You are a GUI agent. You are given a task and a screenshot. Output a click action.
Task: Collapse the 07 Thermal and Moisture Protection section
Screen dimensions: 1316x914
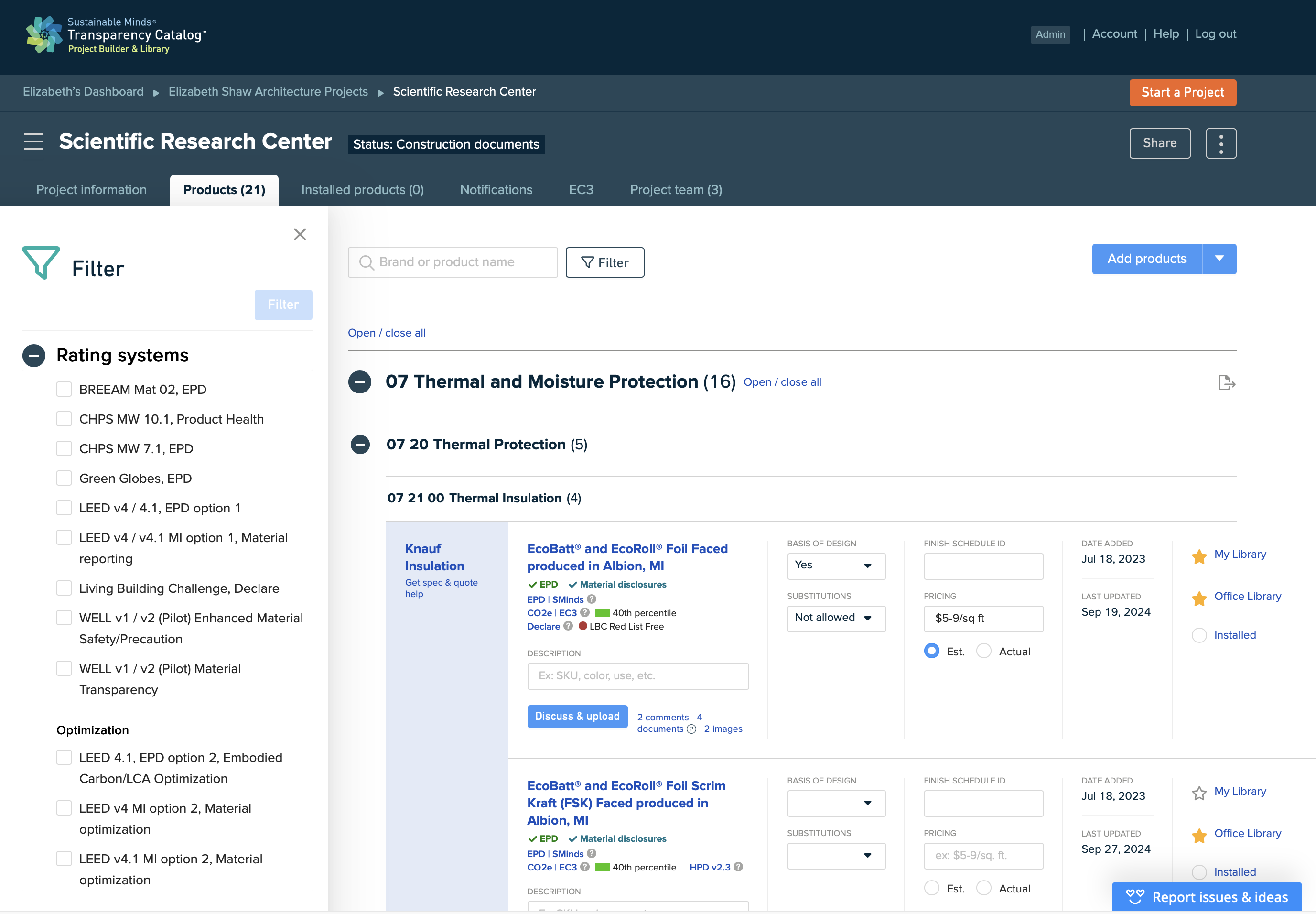(x=359, y=382)
